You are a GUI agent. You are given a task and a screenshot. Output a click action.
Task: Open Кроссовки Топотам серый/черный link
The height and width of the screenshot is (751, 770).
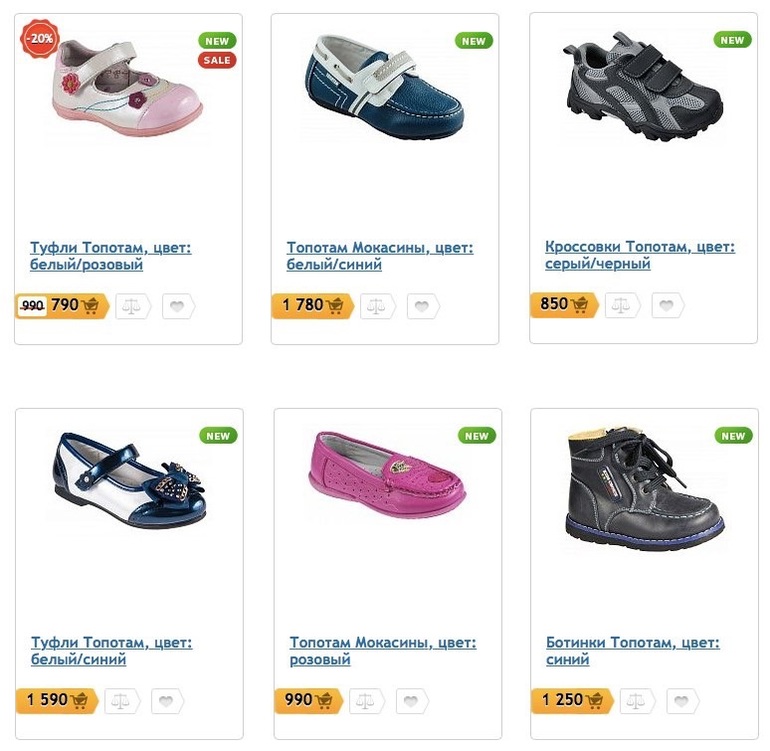pos(640,255)
